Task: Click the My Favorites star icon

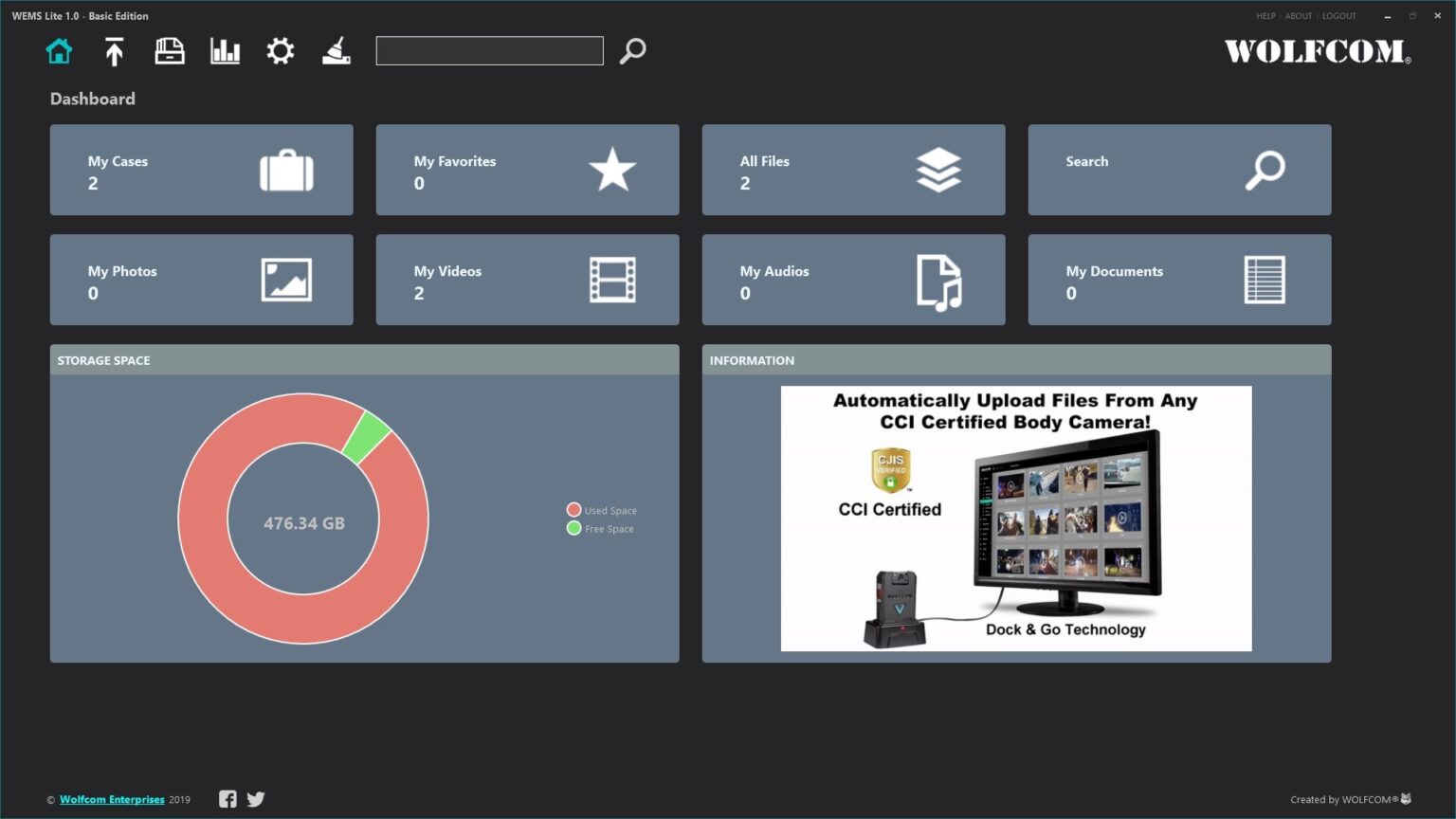Action: [612, 171]
